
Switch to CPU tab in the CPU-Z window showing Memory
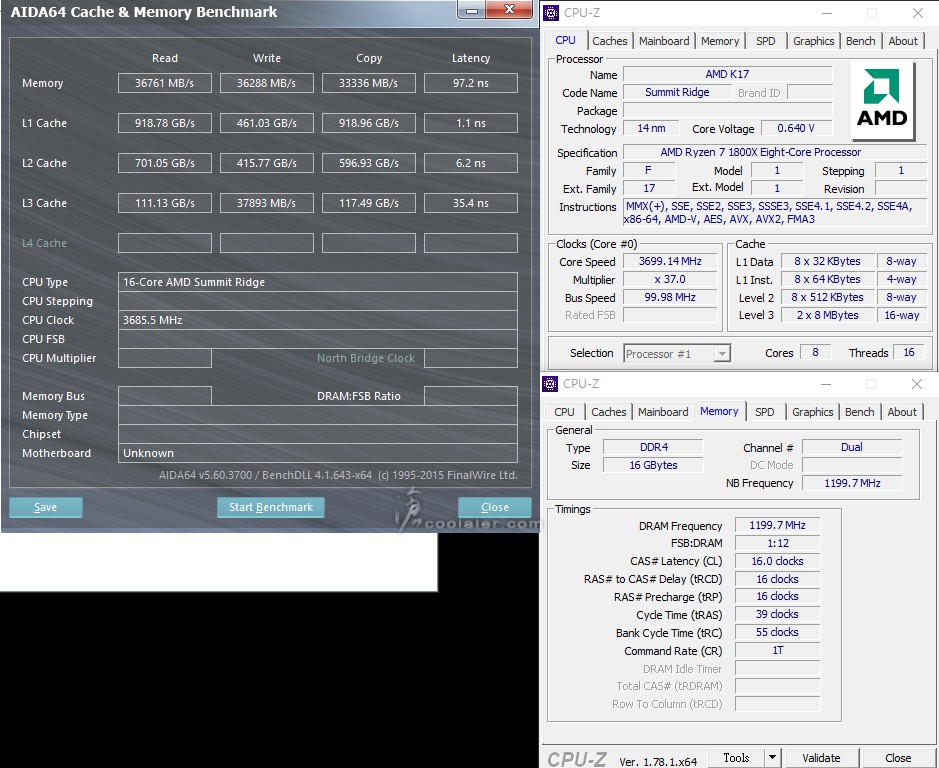point(564,412)
